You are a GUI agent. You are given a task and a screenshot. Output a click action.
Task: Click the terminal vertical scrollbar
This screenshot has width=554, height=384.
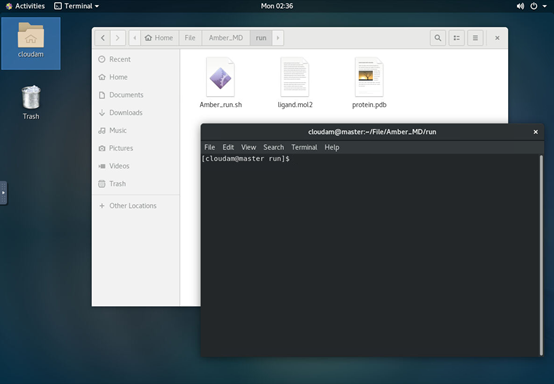(541, 255)
